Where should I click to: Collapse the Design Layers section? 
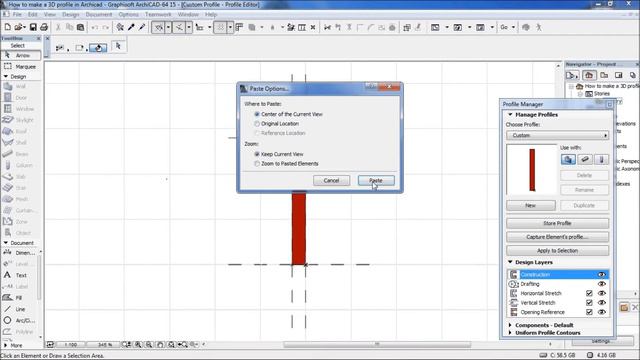pyautogui.click(x=510, y=262)
